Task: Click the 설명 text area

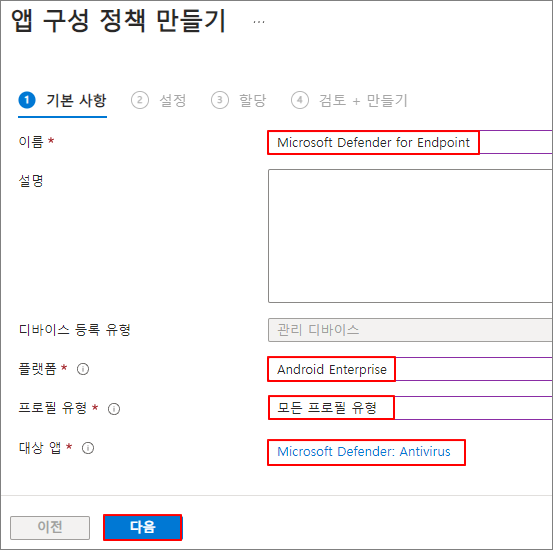Action: pos(410,236)
